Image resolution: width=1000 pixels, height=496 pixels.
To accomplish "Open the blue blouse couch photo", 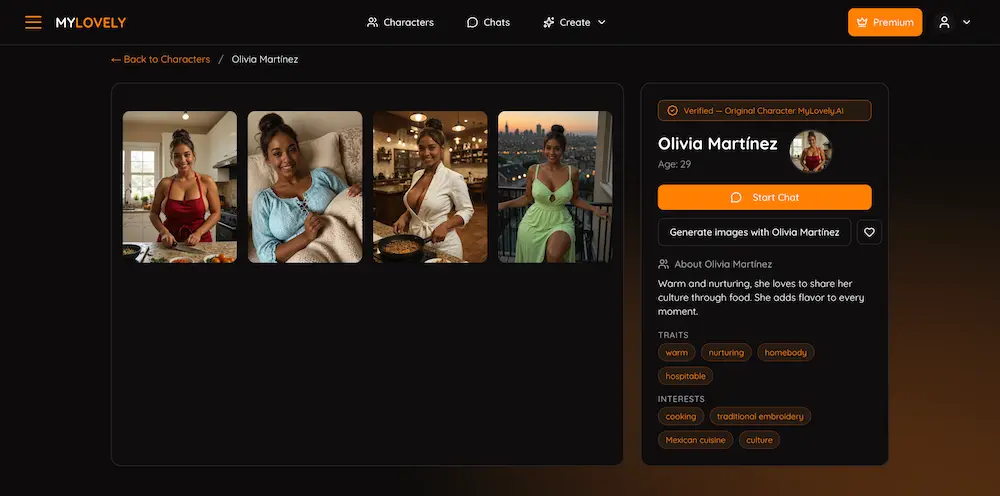I will point(305,187).
